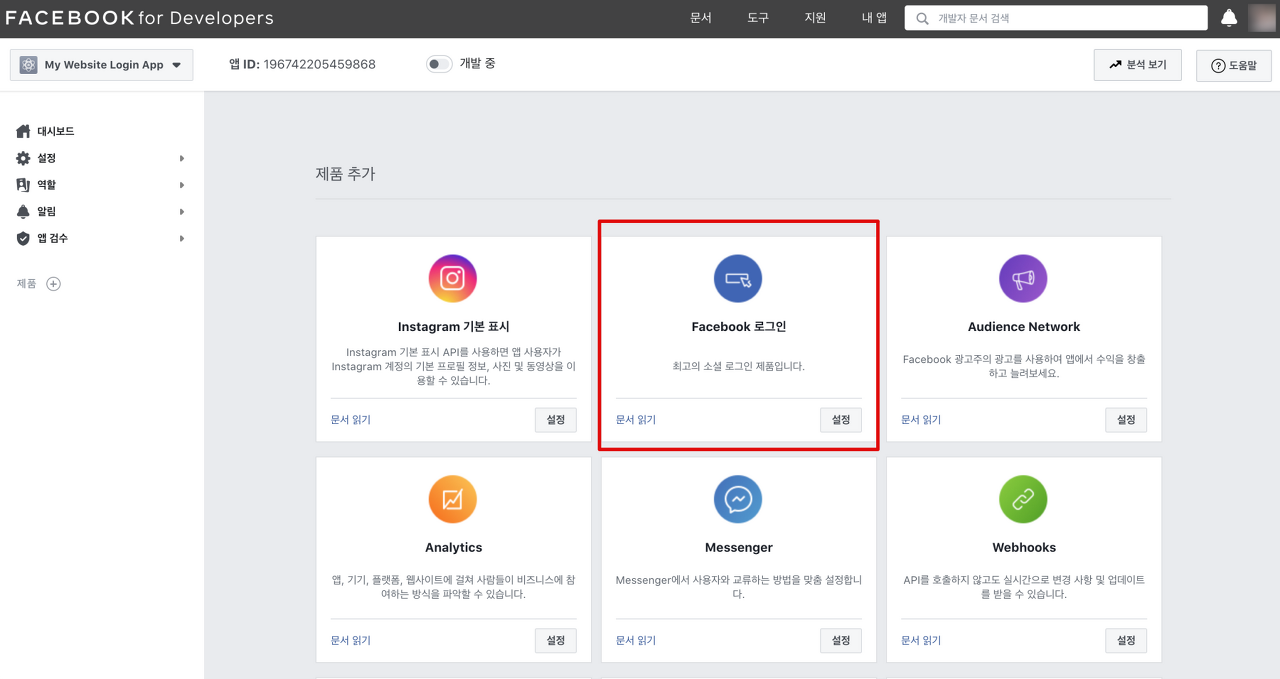
Task: Click the Instagram product logo icon
Action: pos(453,278)
